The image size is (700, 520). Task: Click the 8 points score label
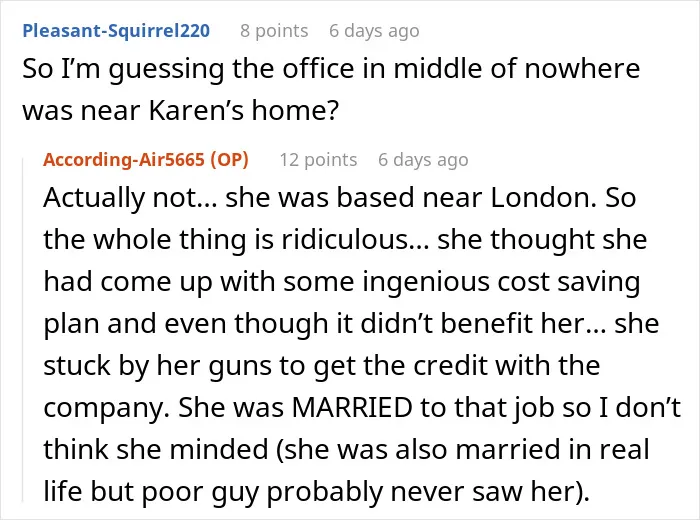click(274, 31)
